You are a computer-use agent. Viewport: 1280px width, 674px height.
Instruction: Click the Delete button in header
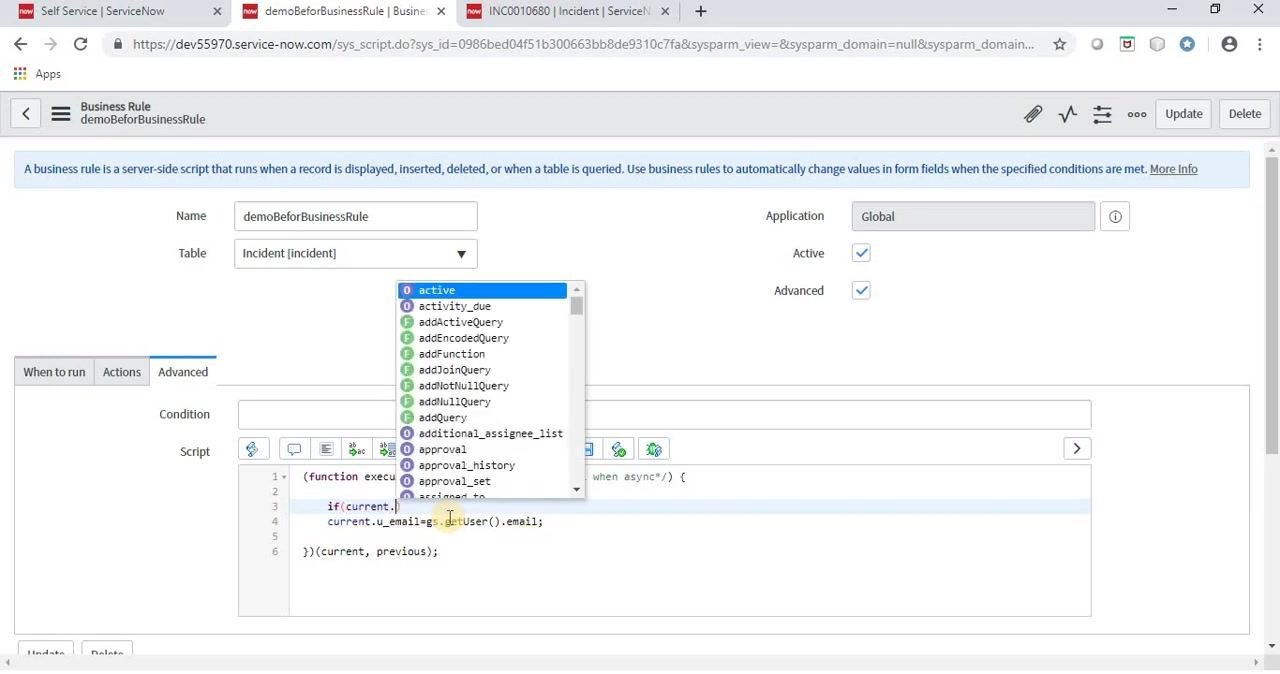click(1245, 114)
